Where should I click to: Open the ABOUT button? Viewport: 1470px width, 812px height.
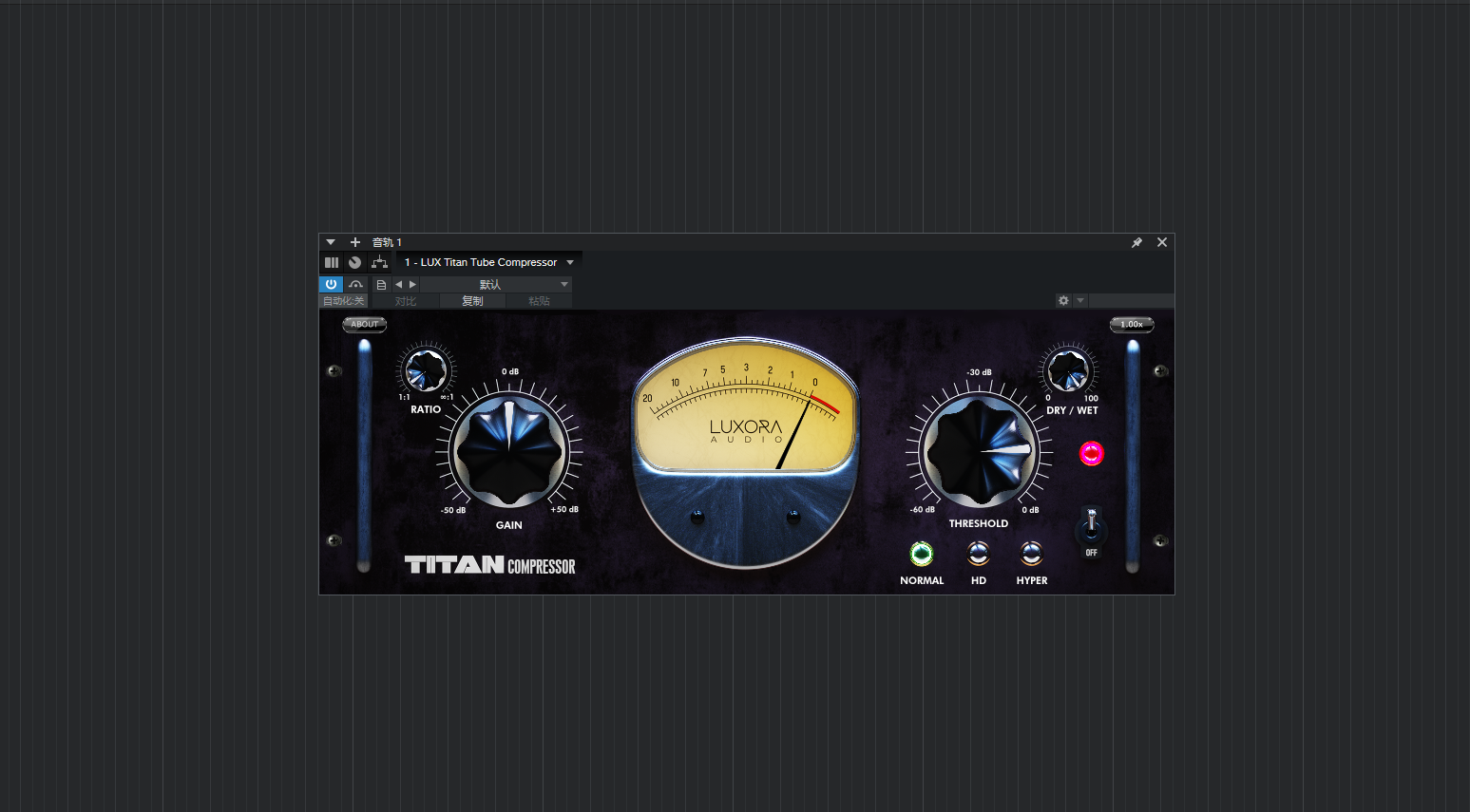point(365,325)
